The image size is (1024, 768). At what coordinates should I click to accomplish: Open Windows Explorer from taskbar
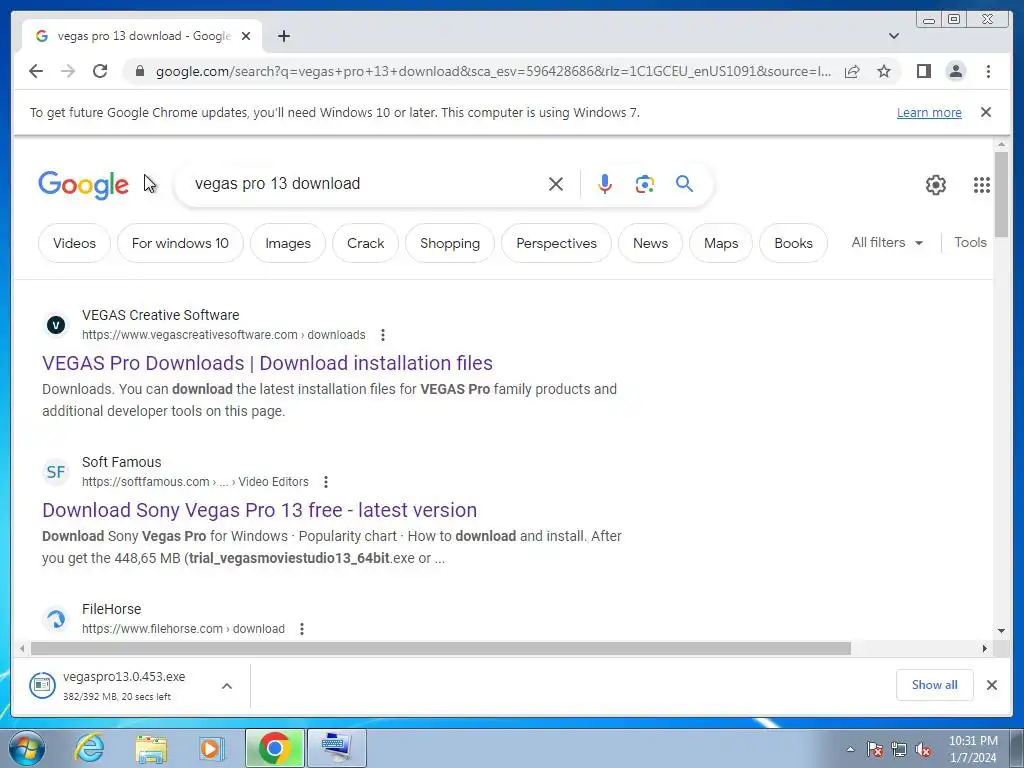click(x=151, y=748)
